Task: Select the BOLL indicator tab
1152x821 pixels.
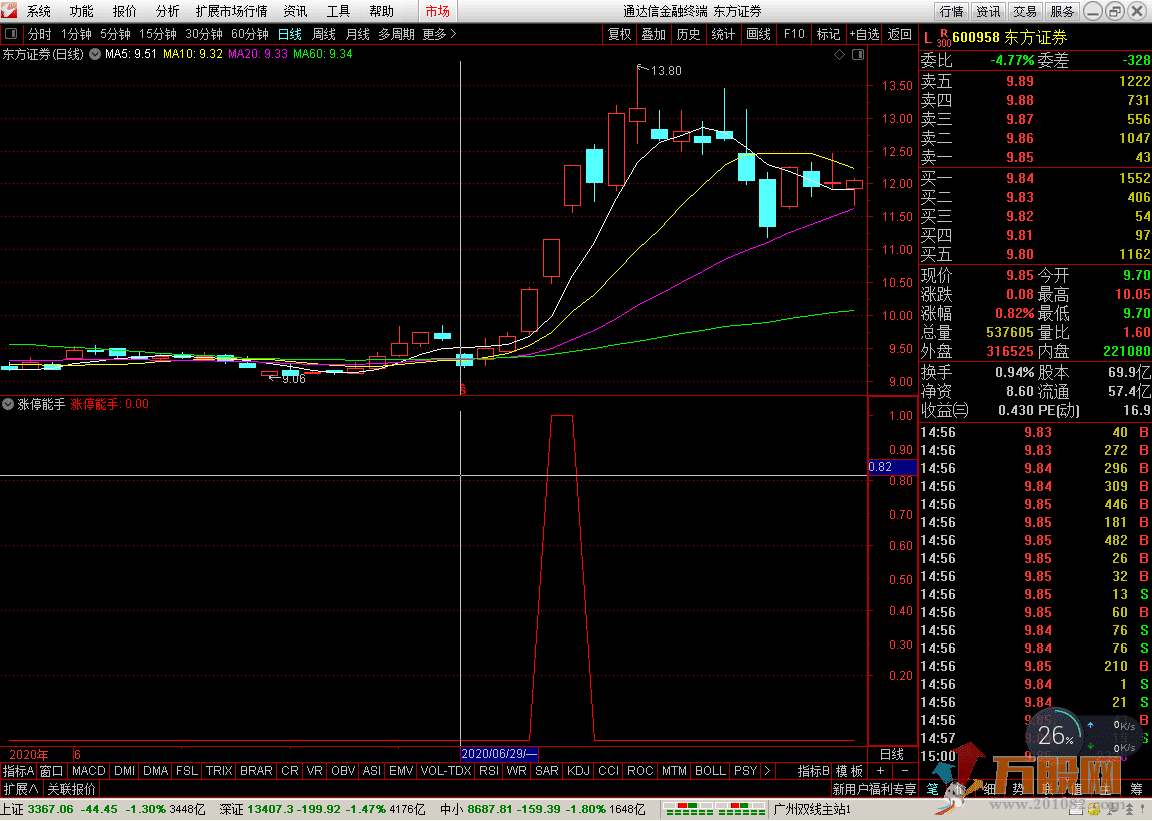Action: tap(710, 770)
